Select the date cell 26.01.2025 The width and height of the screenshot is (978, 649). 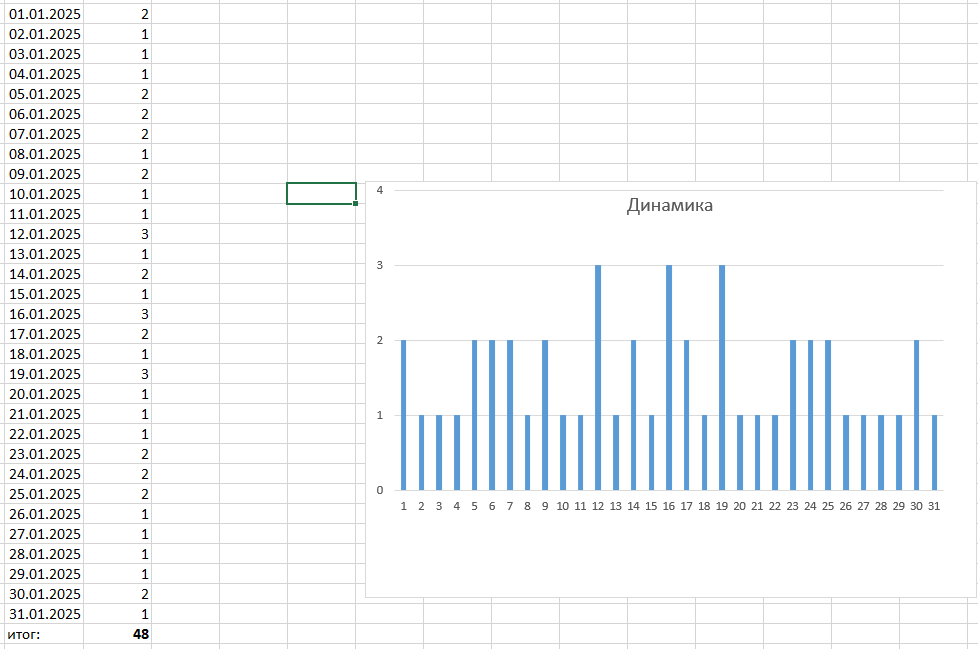44,514
